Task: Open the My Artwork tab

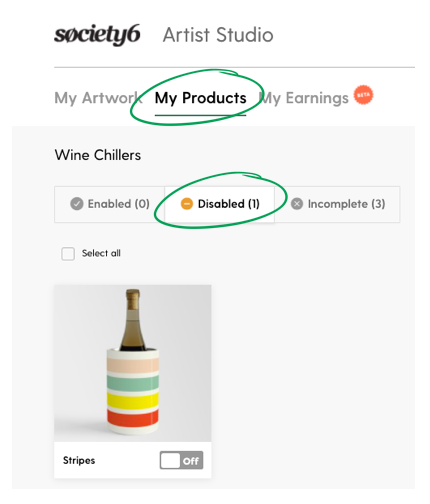Action: 98,98
